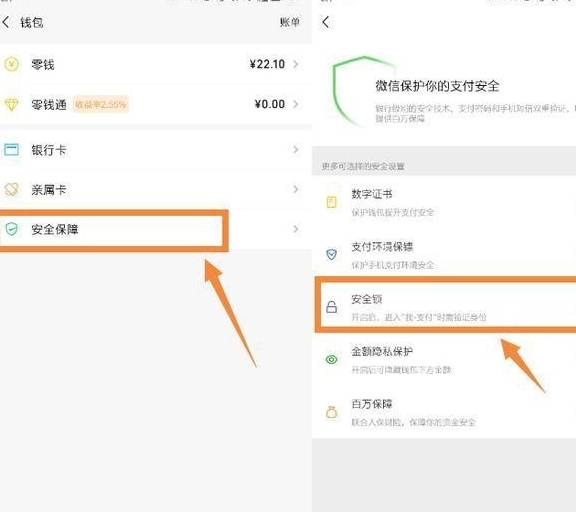
Task: Open the 亲属卡 family card row
Action: pyautogui.click(x=156, y=190)
